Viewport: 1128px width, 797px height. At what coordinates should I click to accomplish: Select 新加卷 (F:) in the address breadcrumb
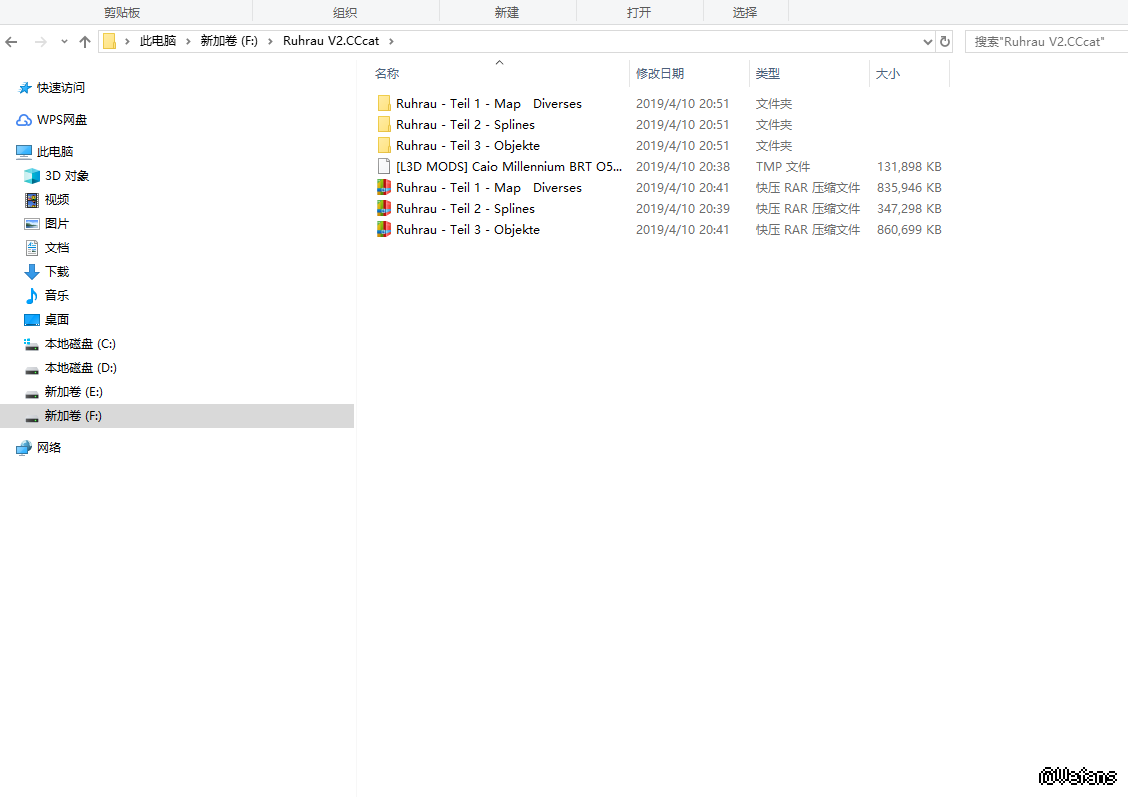(x=229, y=41)
